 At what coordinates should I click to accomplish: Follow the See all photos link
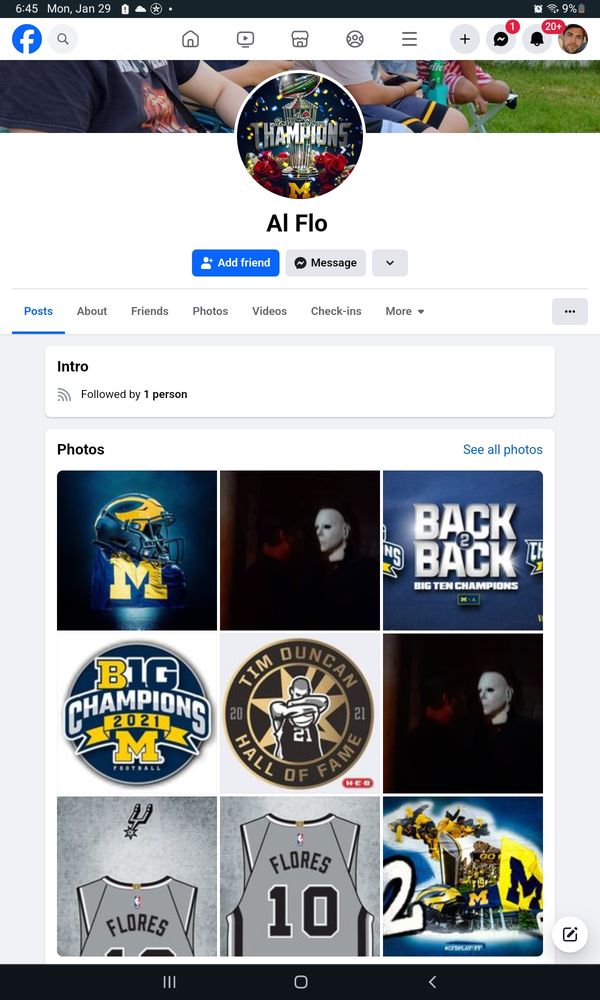pyautogui.click(x=502, y=450)
